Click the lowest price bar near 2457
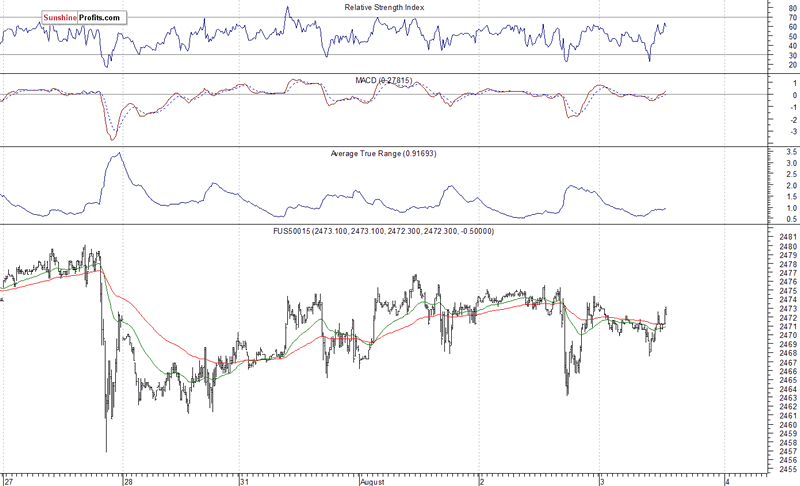The width and height of the screenshot is (800, 486). tap(106, 448)
